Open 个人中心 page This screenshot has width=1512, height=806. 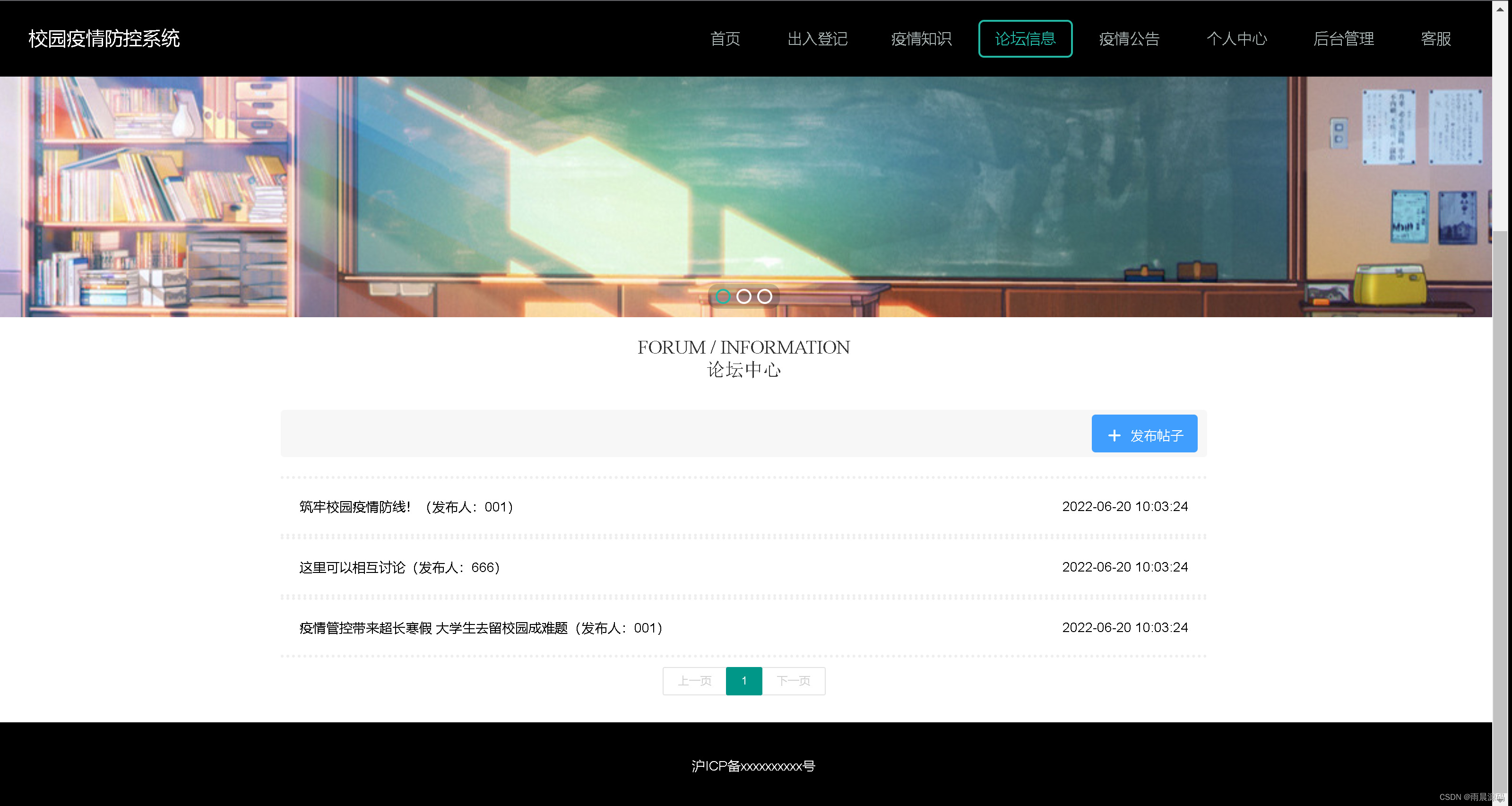[1236, 39]
